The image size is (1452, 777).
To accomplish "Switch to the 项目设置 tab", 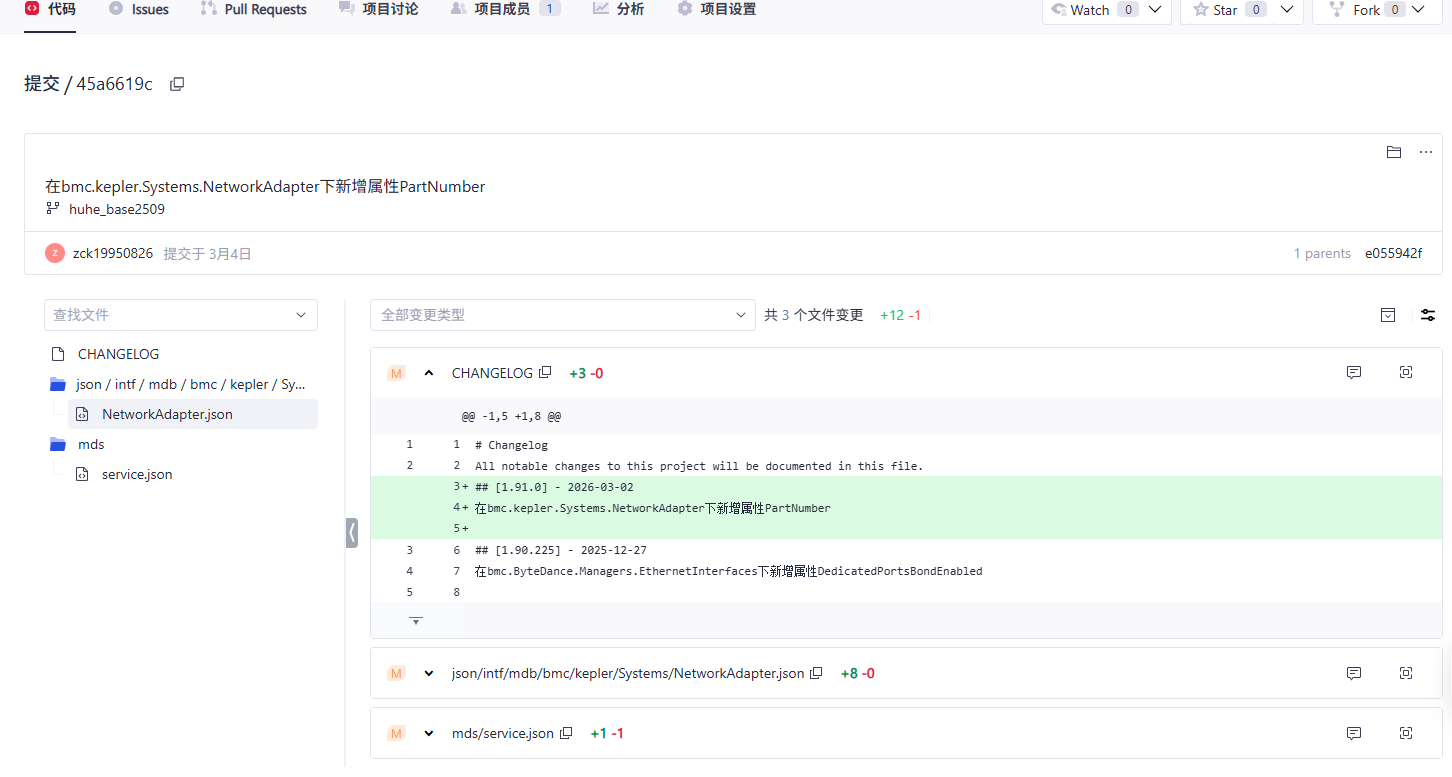I will click(716, 9).
